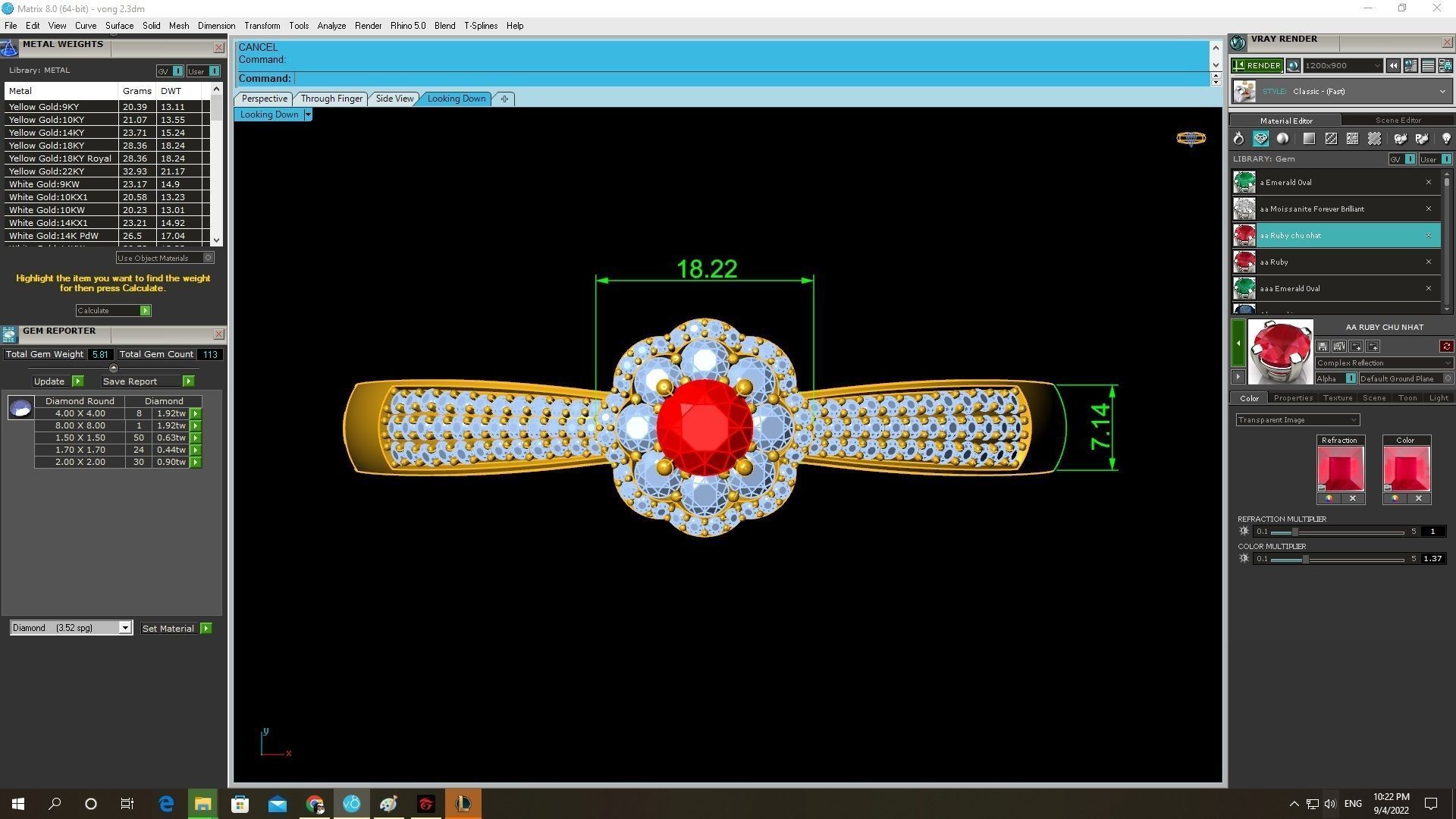Open the V-Ray logo panel icon
The width and height of the screenshot is (1456, 819).
pos(1238,42)
